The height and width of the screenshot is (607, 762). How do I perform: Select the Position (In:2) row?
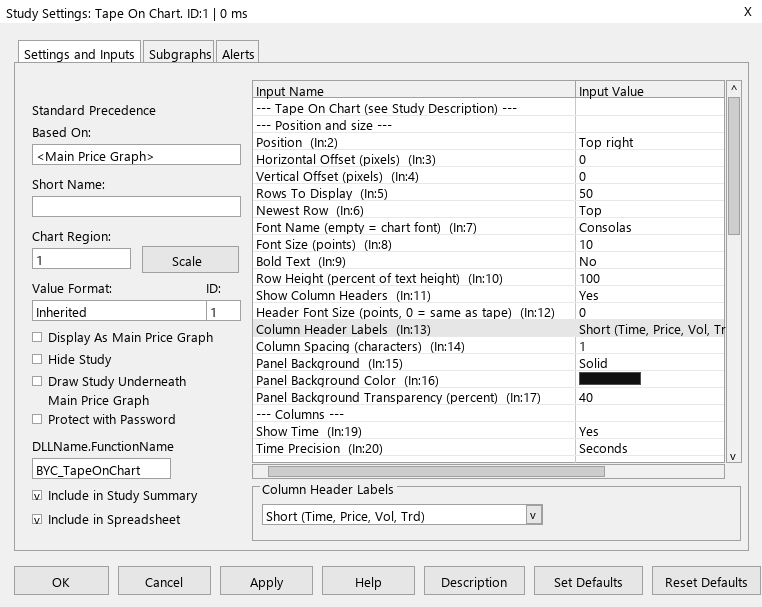tap(488, 142)
